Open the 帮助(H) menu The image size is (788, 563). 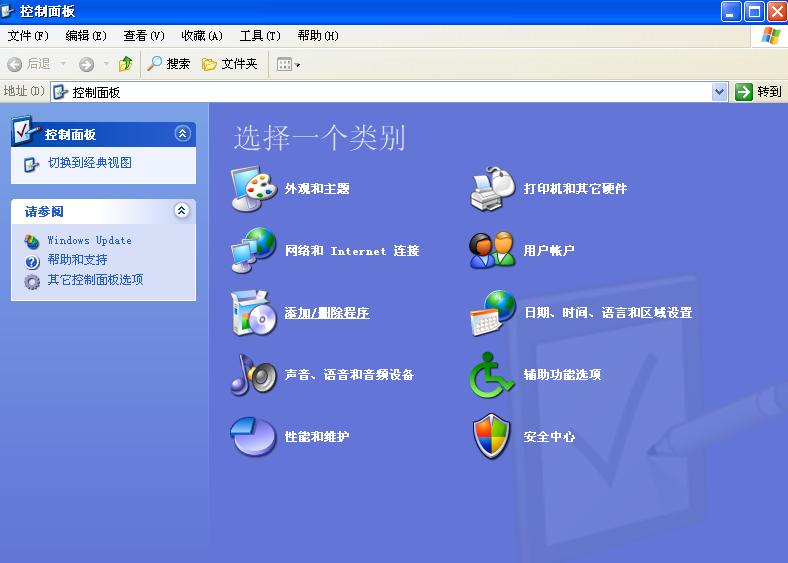click(318, 36)
